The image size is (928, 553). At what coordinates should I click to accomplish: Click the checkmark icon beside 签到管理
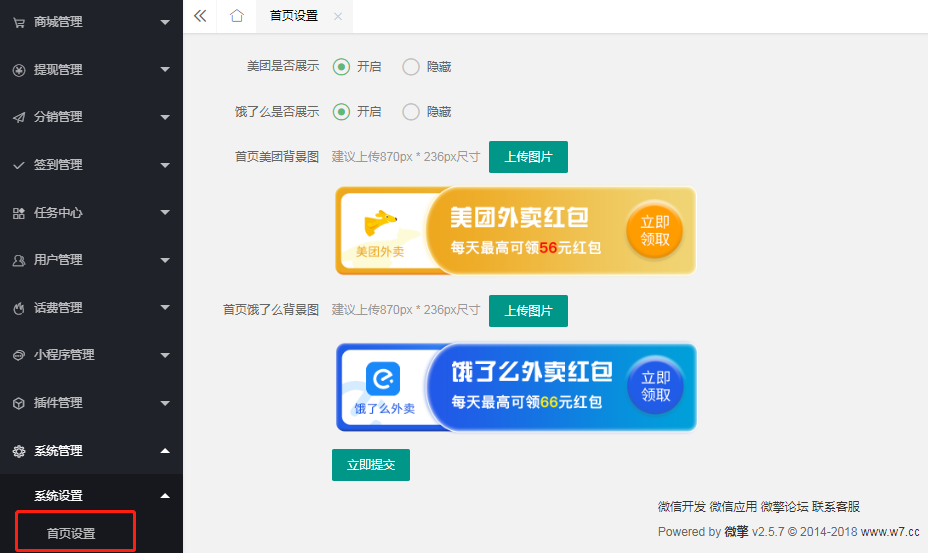[19, 165]
